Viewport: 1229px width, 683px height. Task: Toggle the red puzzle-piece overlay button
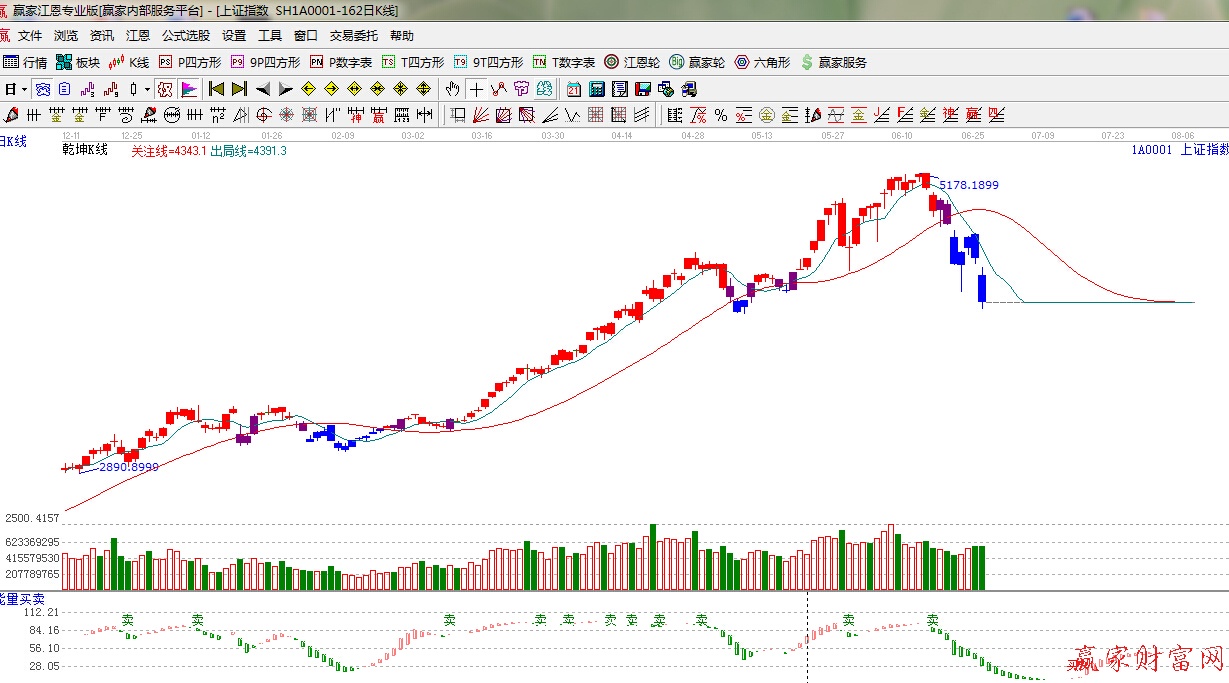click(x=165, y=89)
